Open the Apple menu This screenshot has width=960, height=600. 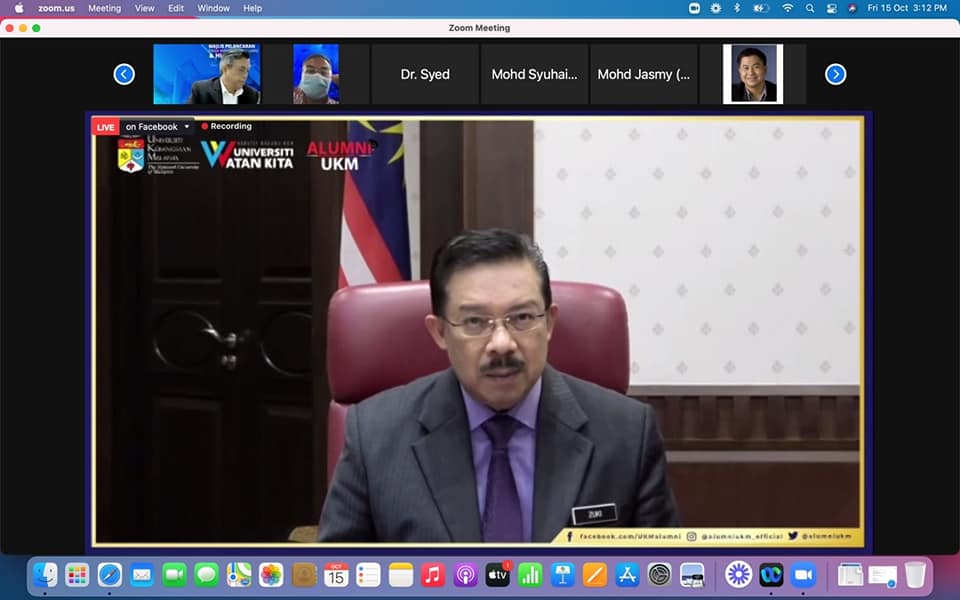click(x=18, y=8)
